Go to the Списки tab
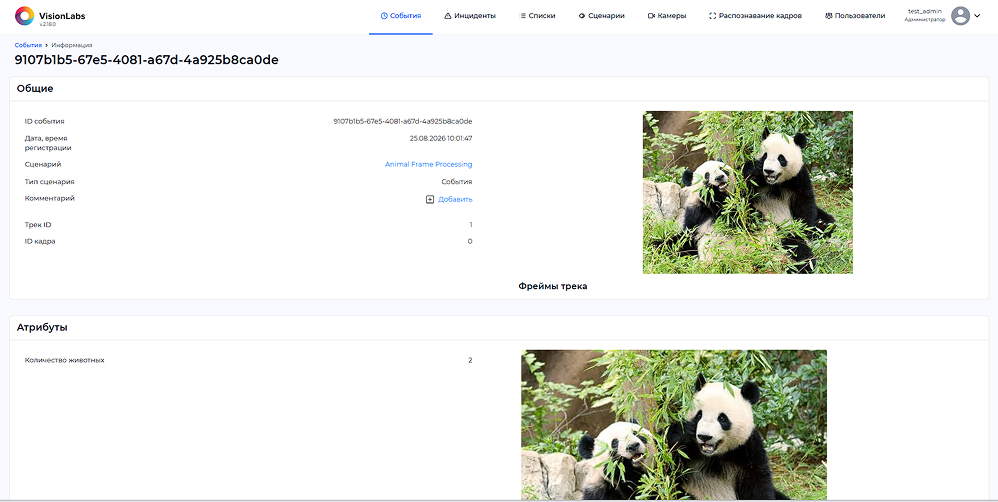Image resolution: width=998 pixels, height=502 pixels. tap(537, 16)
